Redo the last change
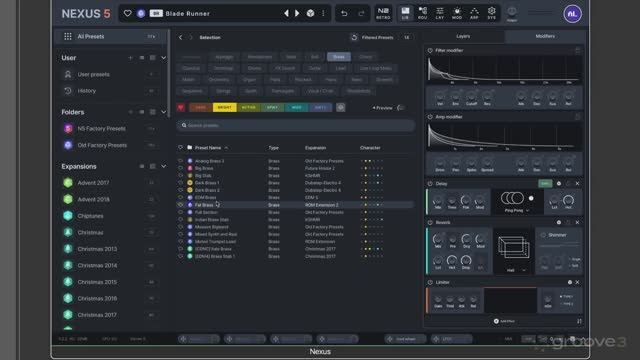Screen dimensions: 640x360 tap(361, 13)
